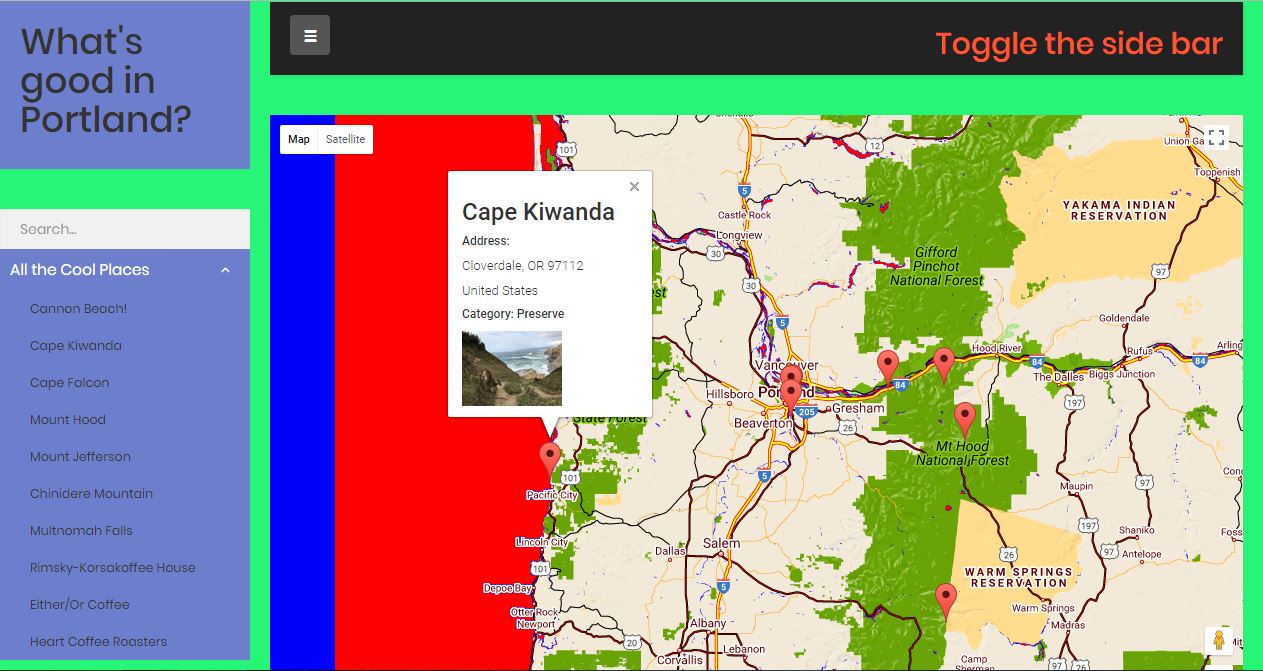This screenshot has width=1263, height=671.
Task: Choose Cape Falcon from the list
Action: pyautogui.click(x=70, y=383)
